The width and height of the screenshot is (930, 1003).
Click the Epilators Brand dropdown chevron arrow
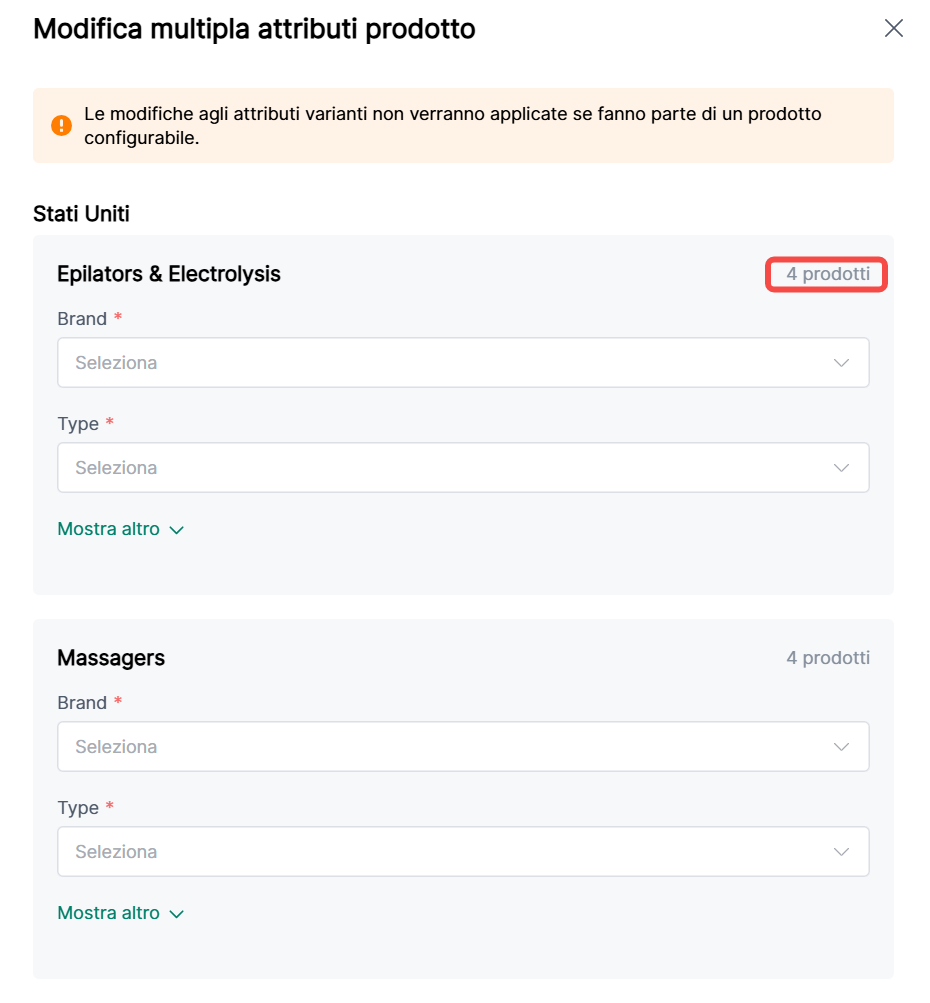(x=841, y=363)
